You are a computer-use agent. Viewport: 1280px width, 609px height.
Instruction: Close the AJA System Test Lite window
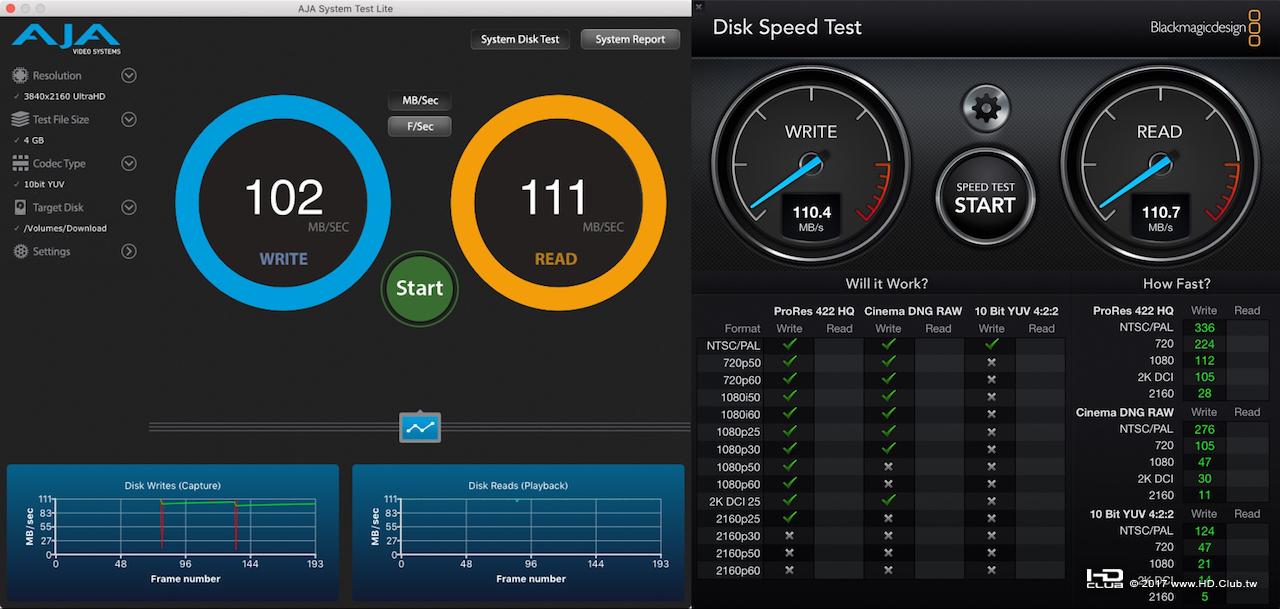click(x=10, y=9)
